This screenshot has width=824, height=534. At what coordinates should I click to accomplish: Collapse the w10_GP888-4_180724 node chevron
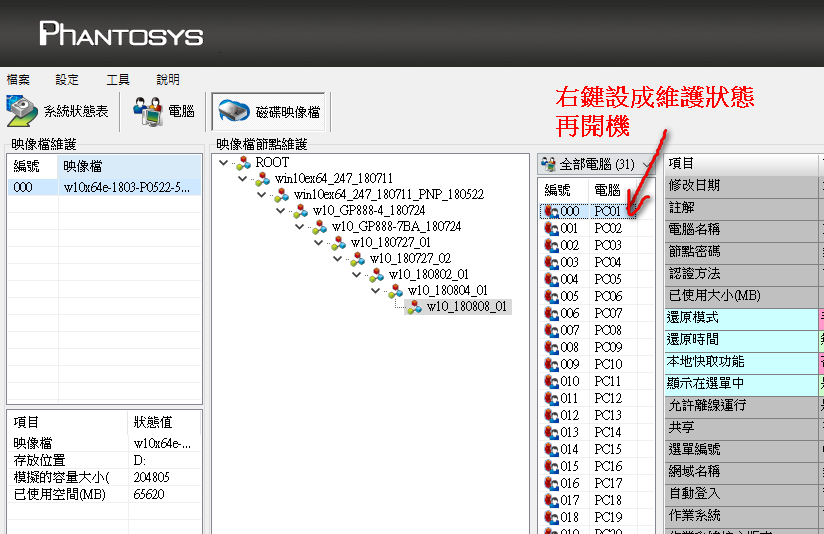(x=280, y=210)
